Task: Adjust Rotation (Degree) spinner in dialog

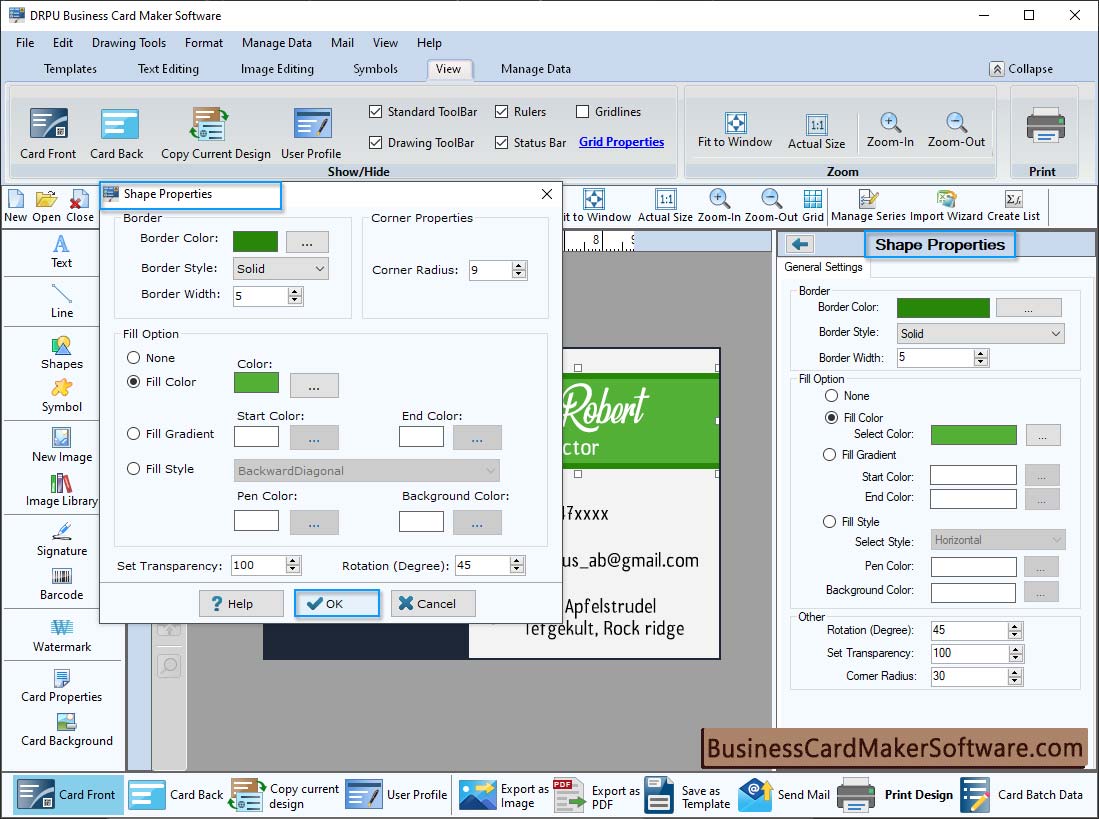Action: coord(517,565)
